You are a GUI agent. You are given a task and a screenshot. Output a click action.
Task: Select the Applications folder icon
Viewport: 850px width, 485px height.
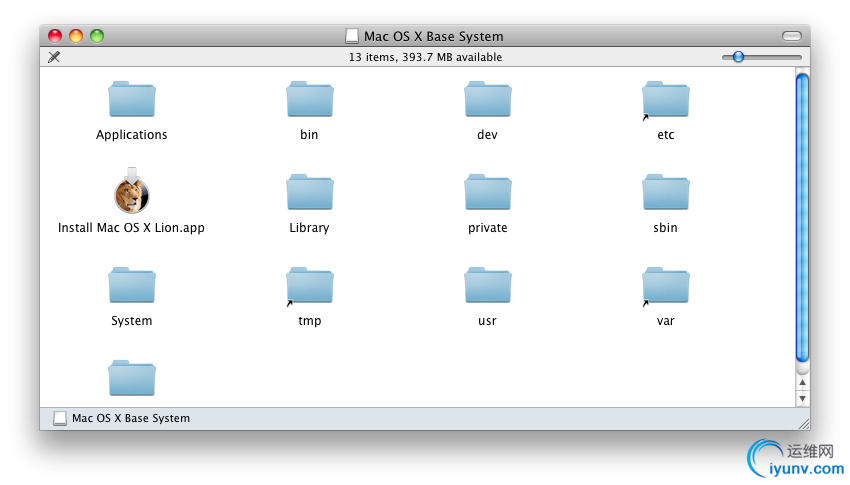point(132,99)
